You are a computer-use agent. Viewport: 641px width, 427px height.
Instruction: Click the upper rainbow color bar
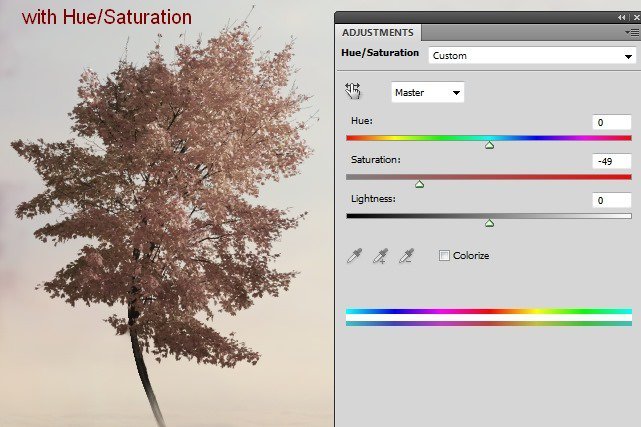click(x=488, y=312)
